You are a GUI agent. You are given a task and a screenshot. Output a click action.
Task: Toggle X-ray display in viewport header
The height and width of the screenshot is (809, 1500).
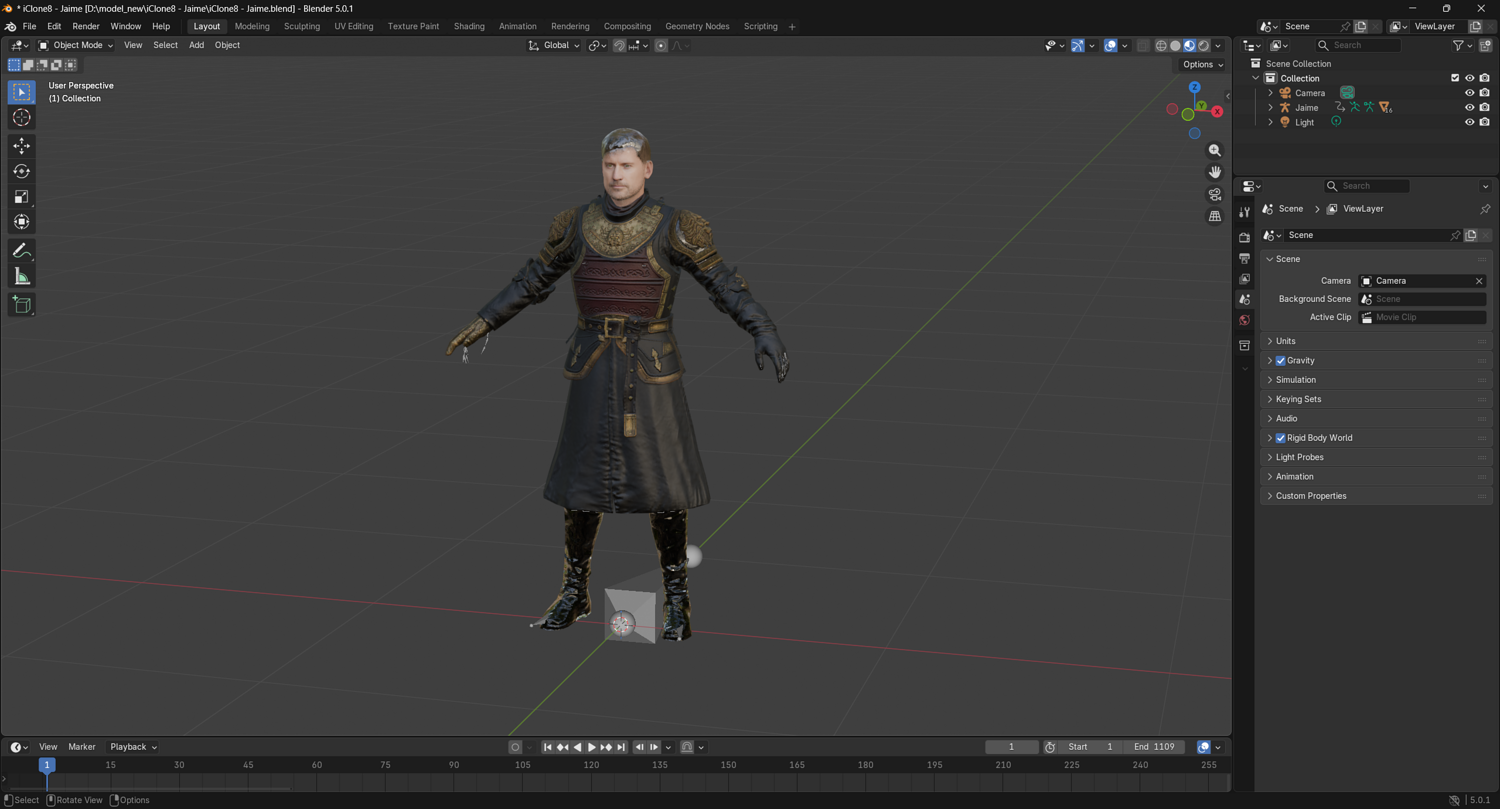point(1143,45)
